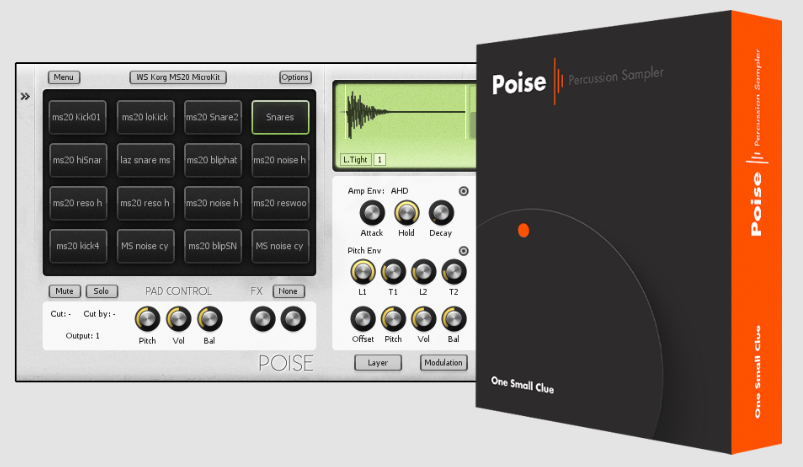Click the second FX parameter knob
The height and width of the screenshot is (467, 803).
293,319
